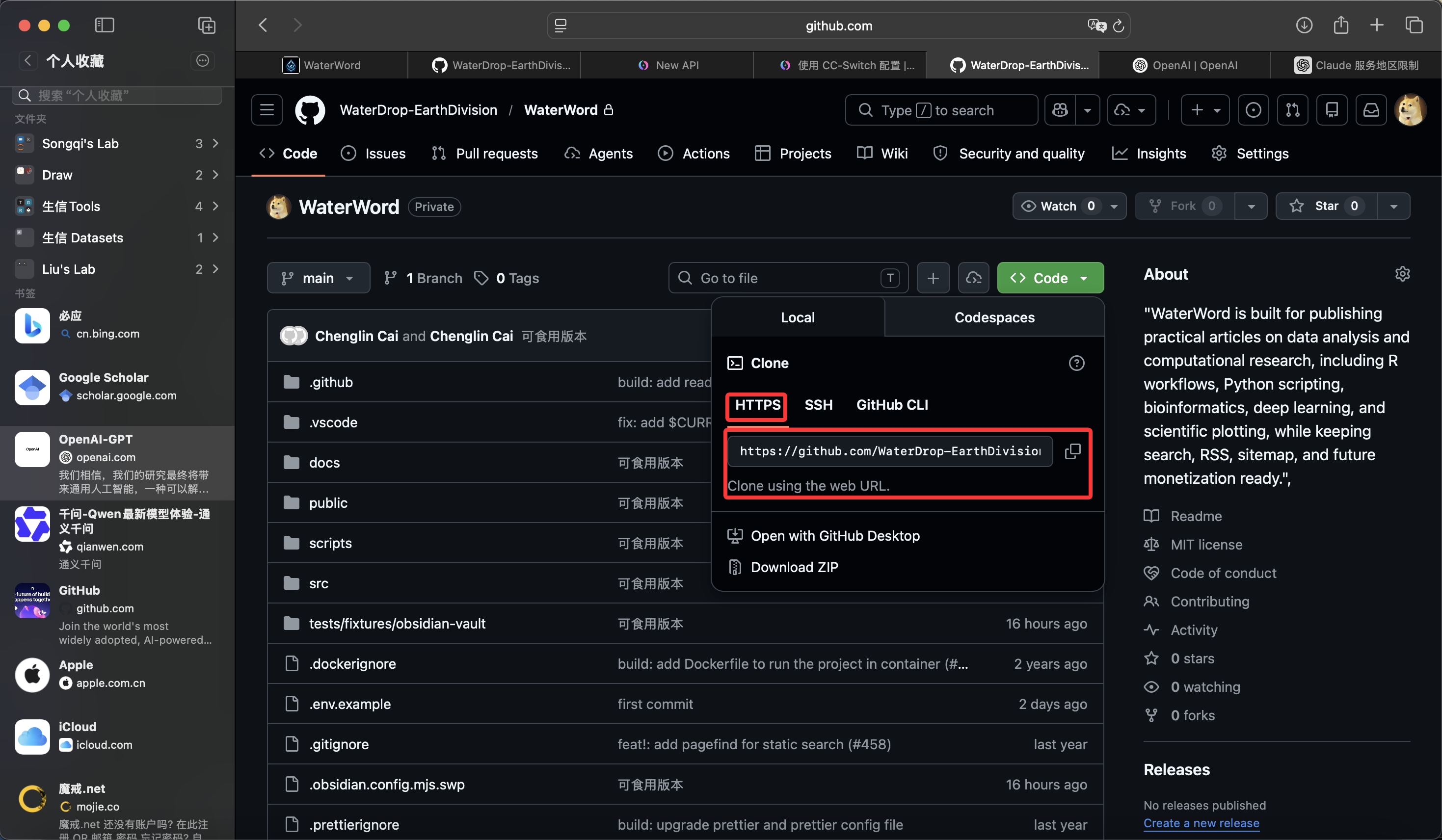The width and height of the screenshot is (1442, 840).
Task: Click Create a new release link
Action: pyautogui.click(x=1201, y=823)
